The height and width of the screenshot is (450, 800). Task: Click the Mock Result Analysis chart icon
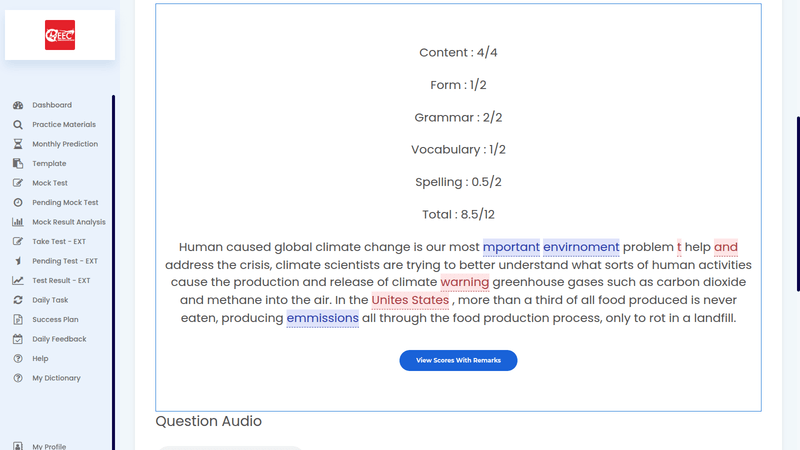pos(18,222)
